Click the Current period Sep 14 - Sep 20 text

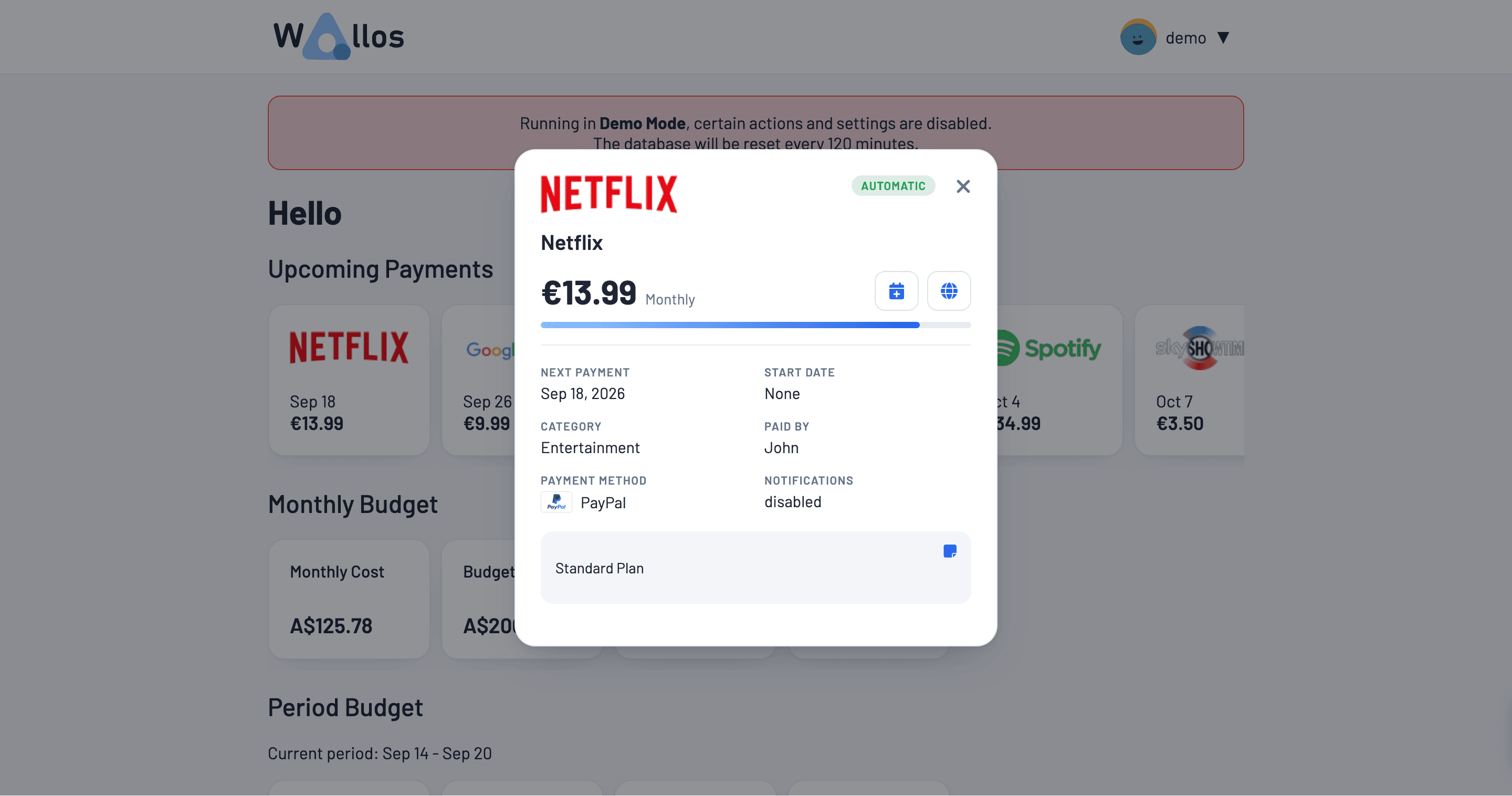click(x=380, y=754)
